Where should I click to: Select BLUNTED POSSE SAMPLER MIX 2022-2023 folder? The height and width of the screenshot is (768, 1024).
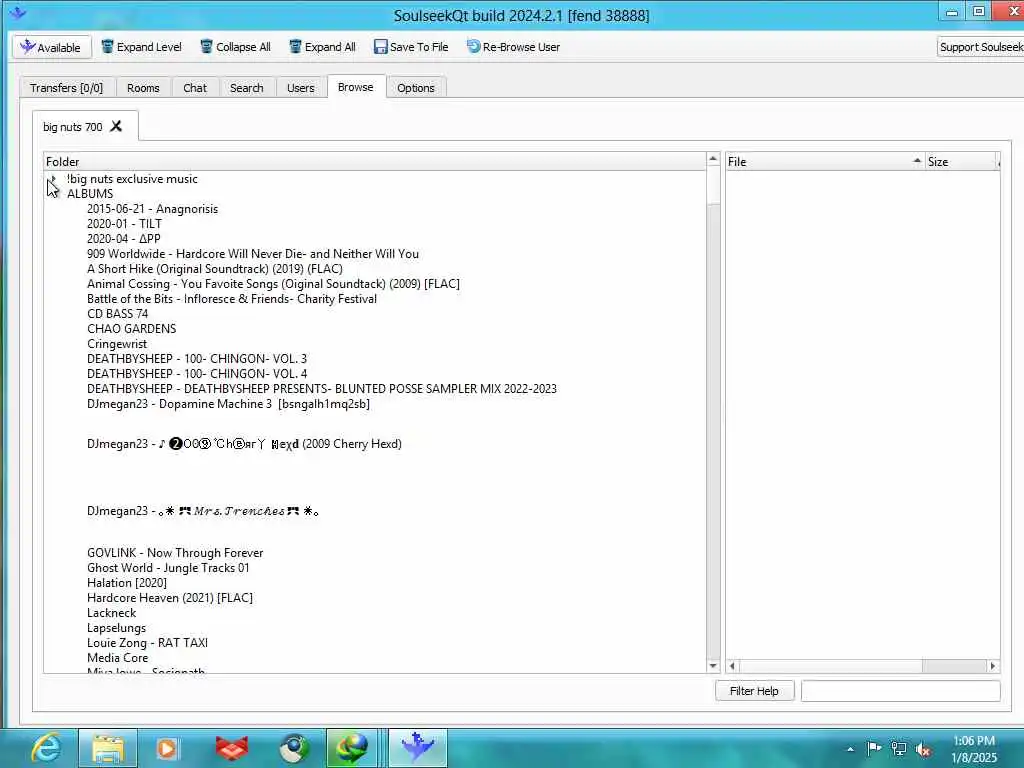[322, 389]
